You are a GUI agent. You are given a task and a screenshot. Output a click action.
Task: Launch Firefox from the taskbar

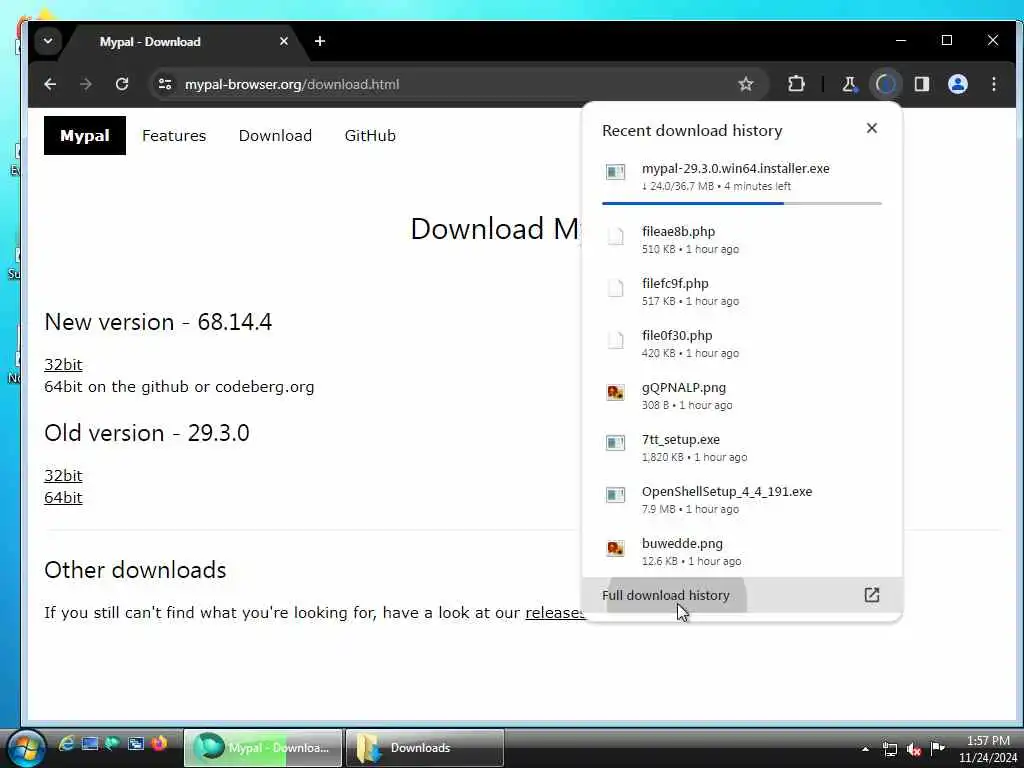[159, 743]
